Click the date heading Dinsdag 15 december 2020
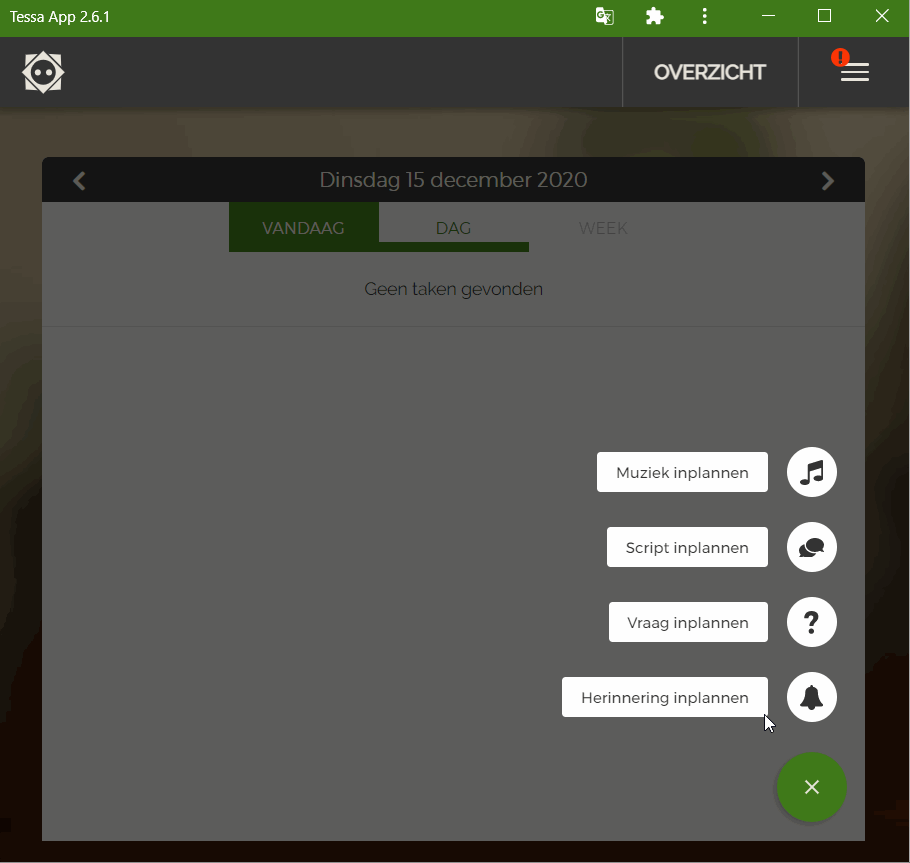The height and width of the screenshot is (863, 910). click(x=453, y=180)
